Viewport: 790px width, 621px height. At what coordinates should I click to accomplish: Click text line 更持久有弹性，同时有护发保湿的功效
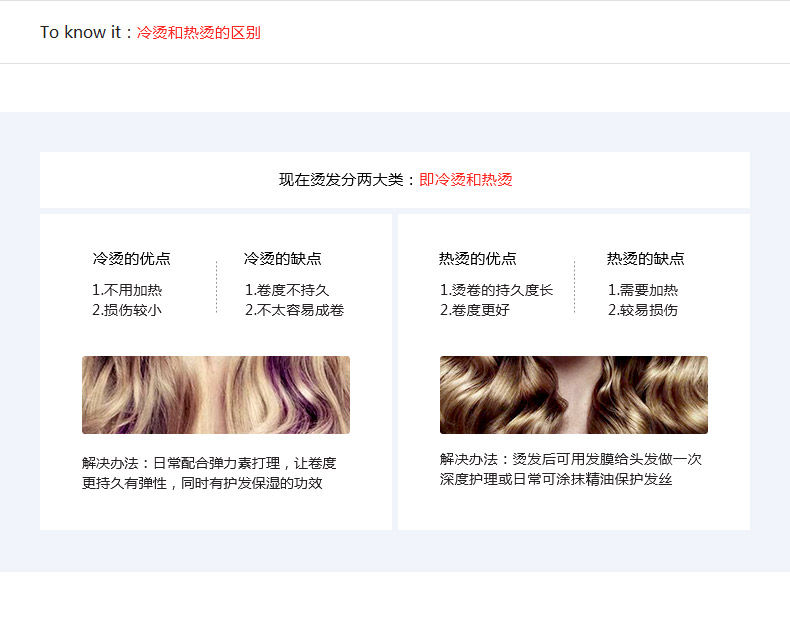click(x=202, y=483)
